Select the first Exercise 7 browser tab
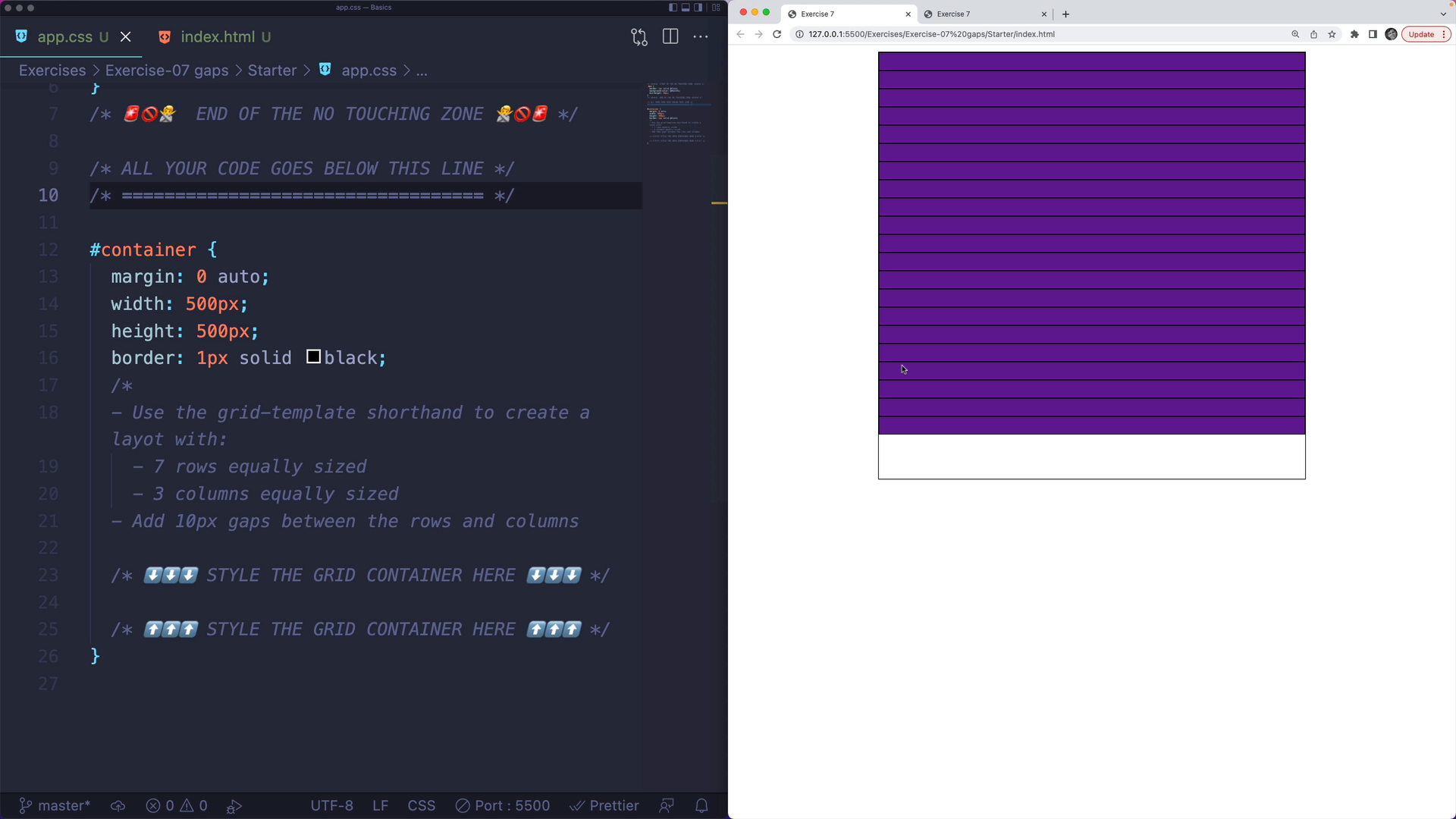The height and width of the screenshot is (819, 1456). click(848, 14)
